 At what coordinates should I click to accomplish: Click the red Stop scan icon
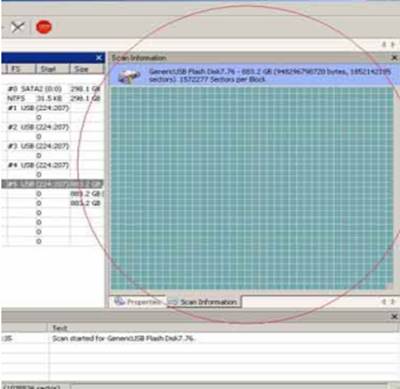44,27
